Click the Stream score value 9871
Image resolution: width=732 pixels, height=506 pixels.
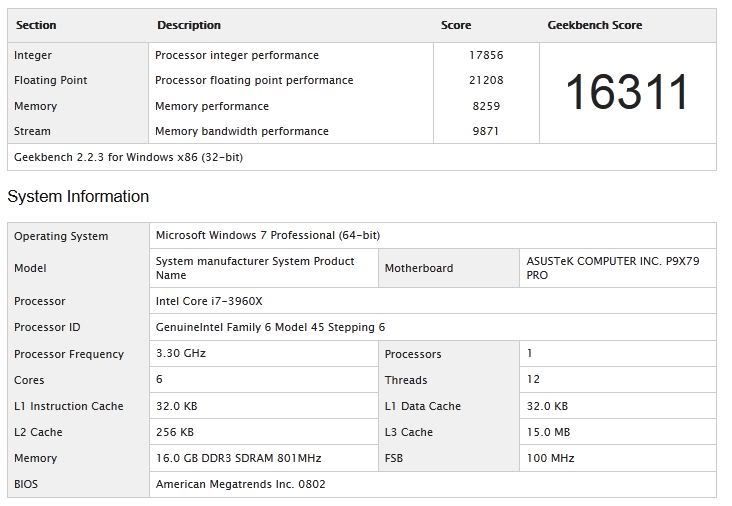point(486,131)
